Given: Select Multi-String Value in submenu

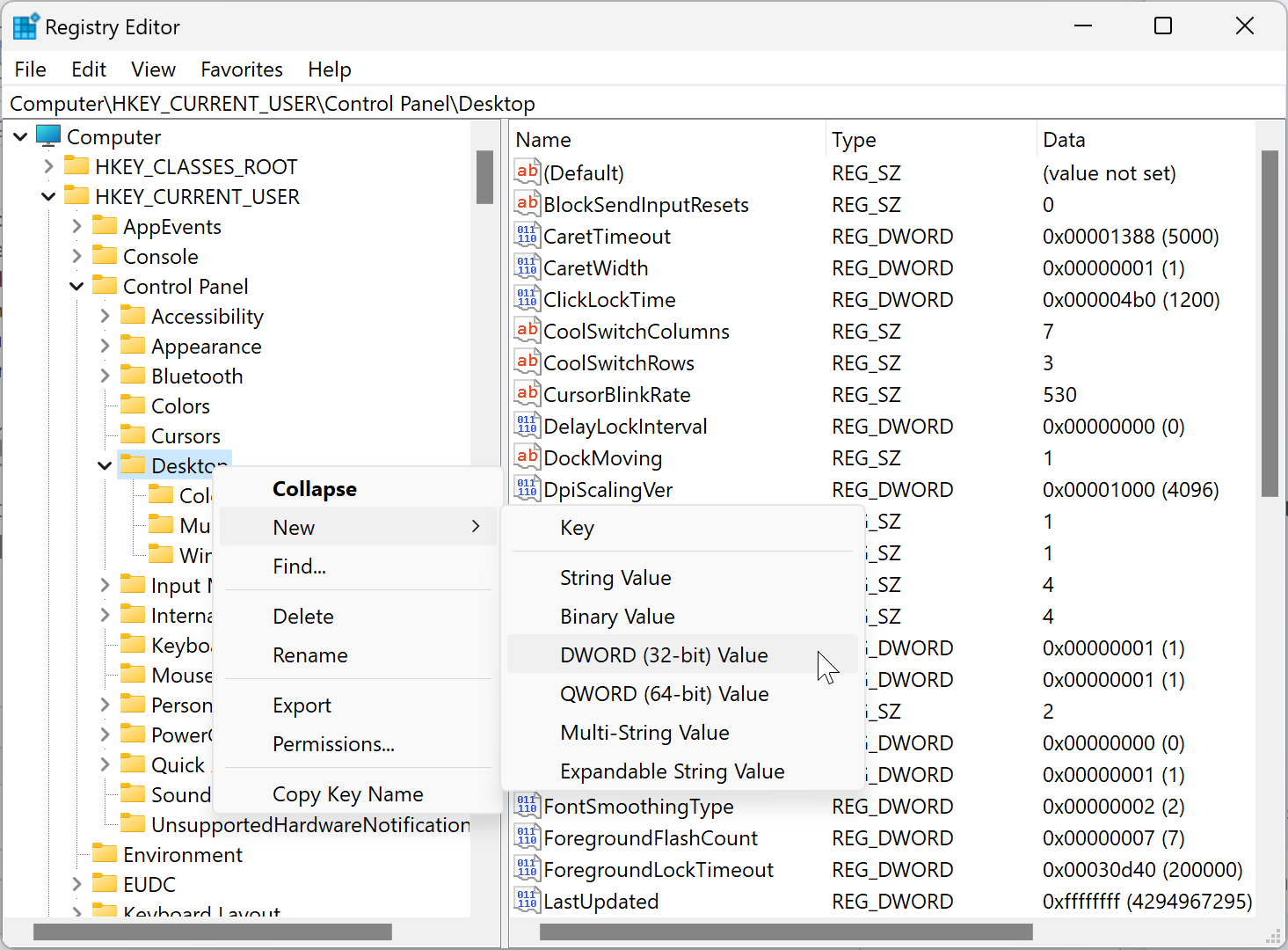Looking at the screenshot, I should [682, 733].
